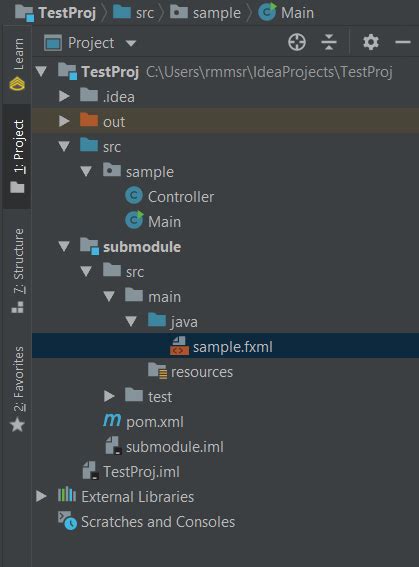Open the Learn side tab
This screenshot has height=567, width=419.
point(17,64)
